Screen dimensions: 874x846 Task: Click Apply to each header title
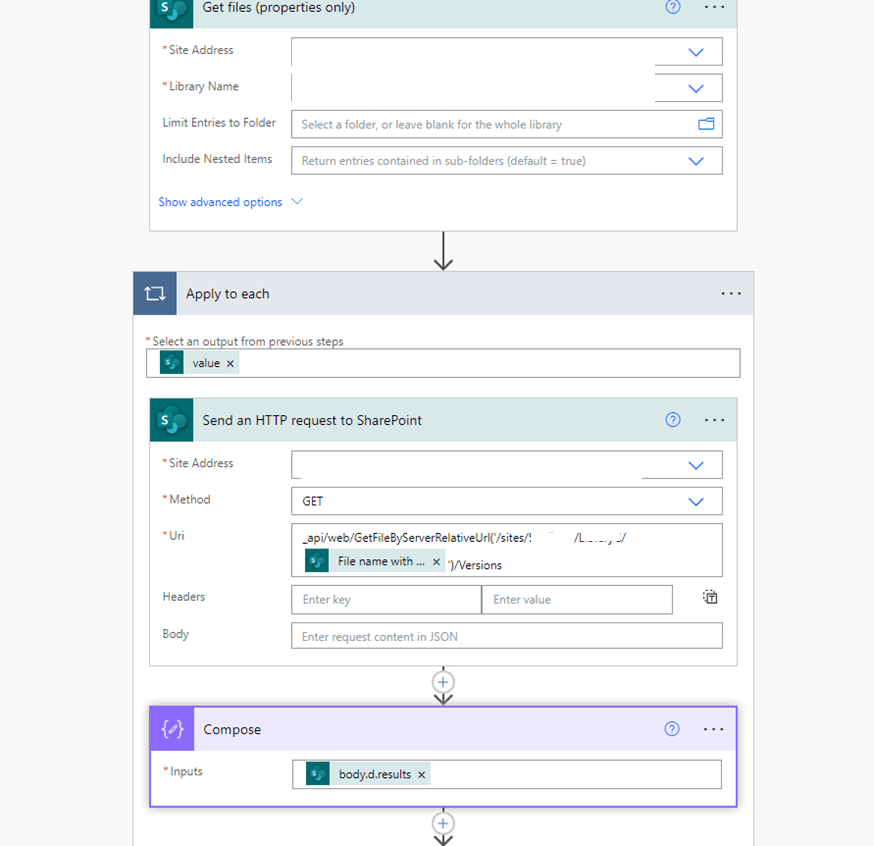tap(227, 294)
